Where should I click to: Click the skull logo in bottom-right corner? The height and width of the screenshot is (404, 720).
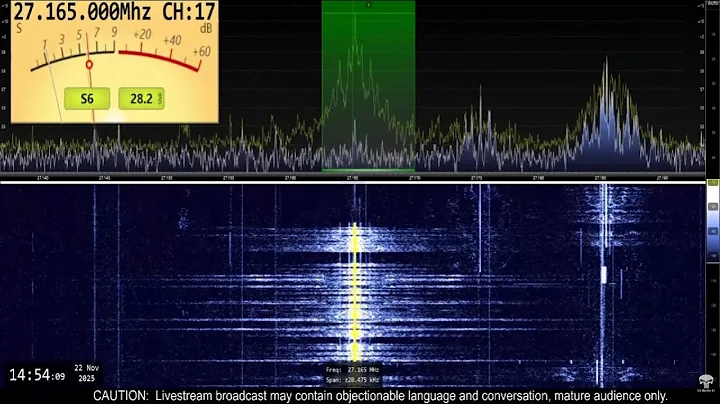tap(706, 382)
